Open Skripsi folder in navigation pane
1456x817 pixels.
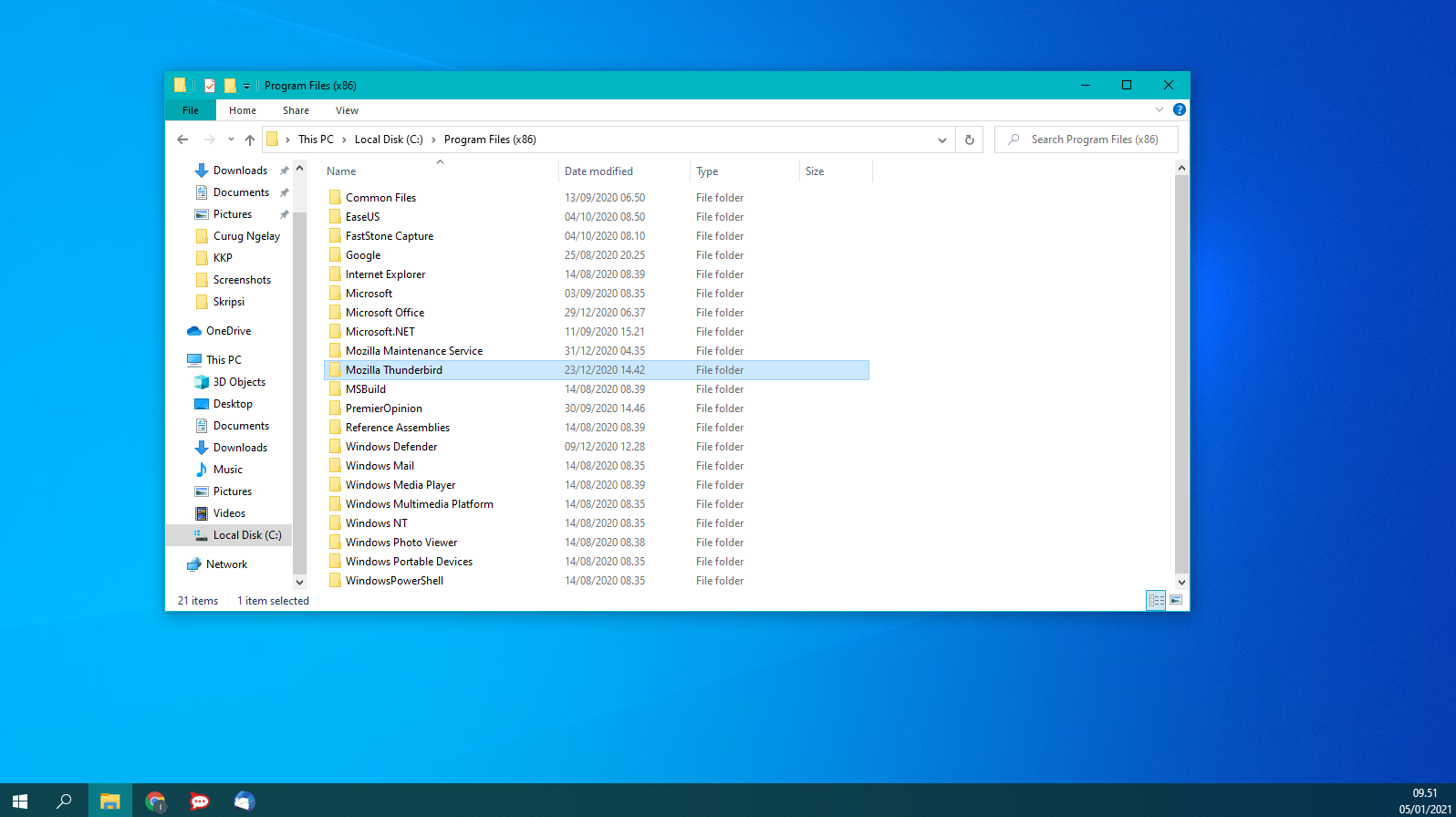point(228,302)
